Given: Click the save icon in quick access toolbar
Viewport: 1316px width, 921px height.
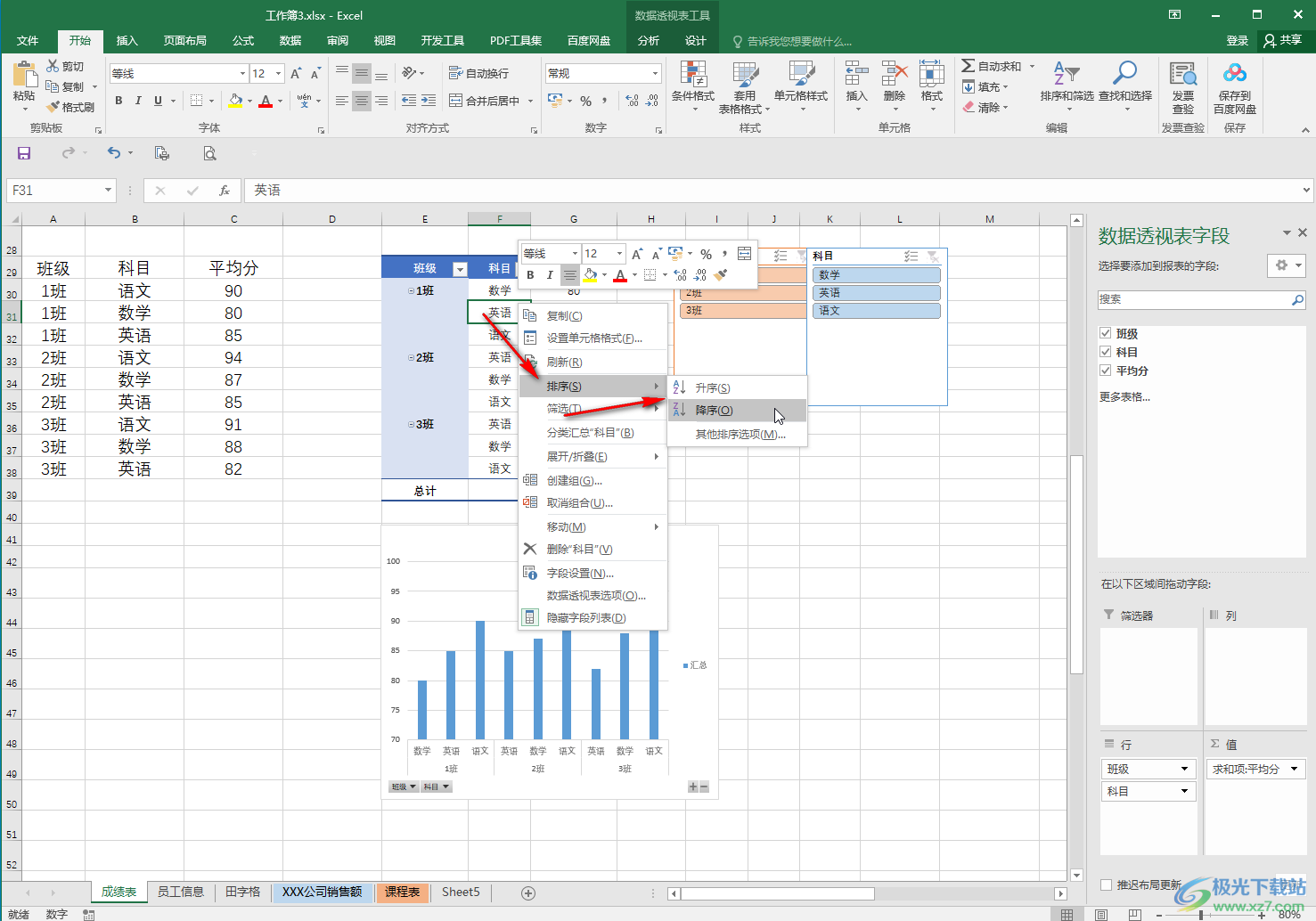Looking at the screenshot, I should tap(24, 153).
